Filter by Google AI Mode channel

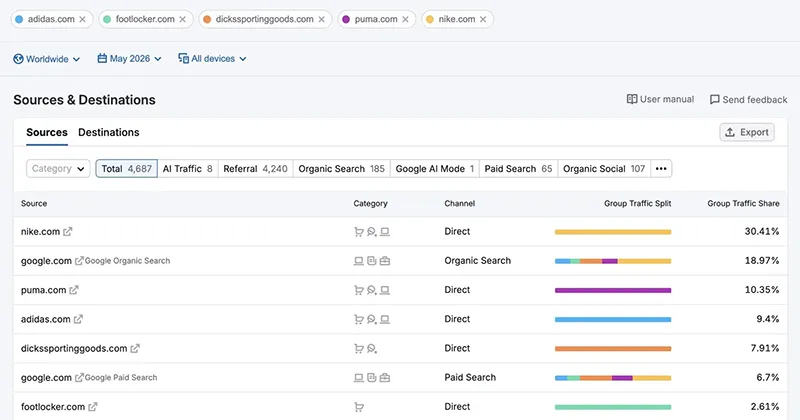pos(435,168)
